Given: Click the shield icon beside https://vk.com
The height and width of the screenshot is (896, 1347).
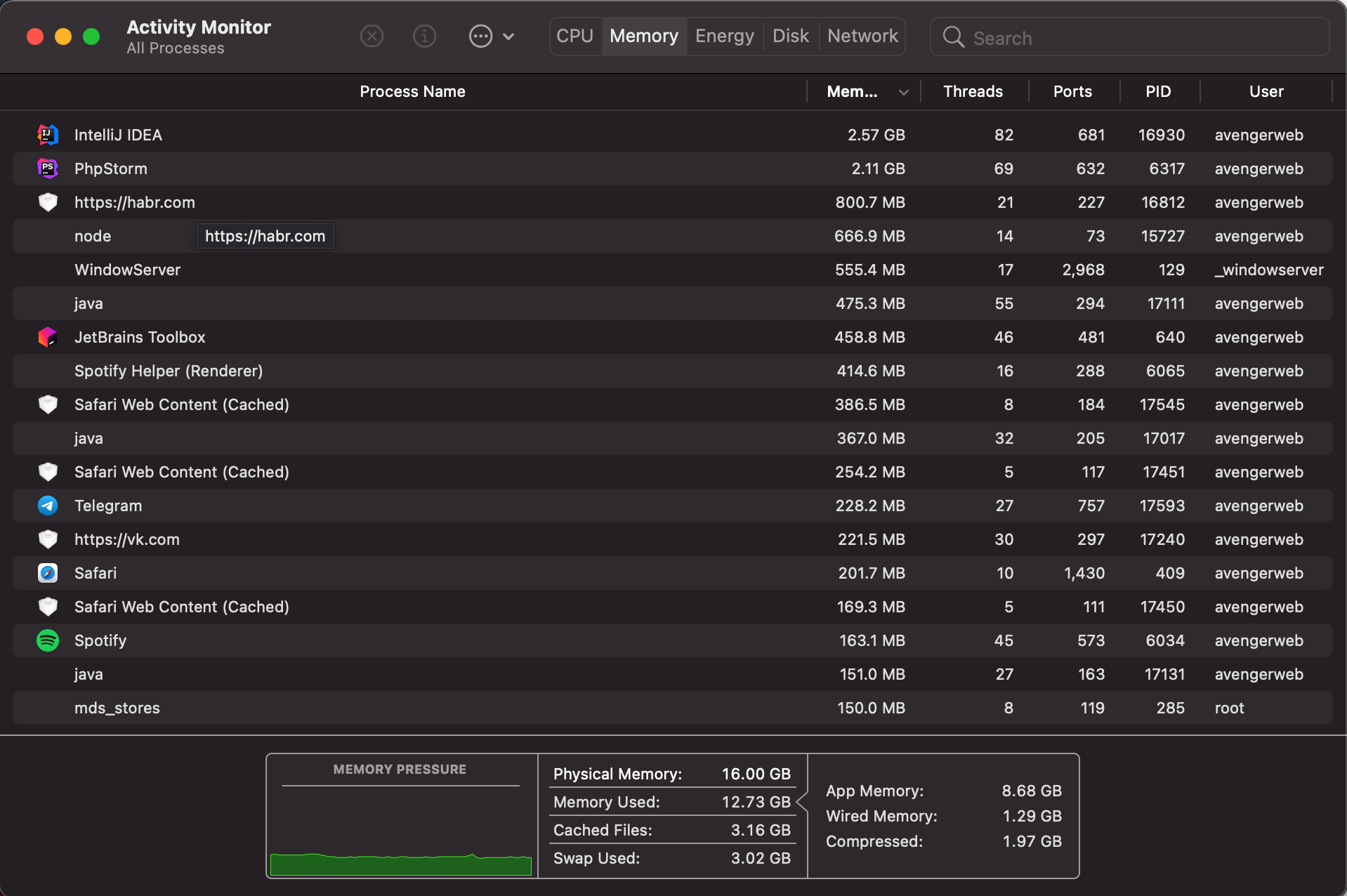Looking at the screenshot, I should click(x=48, y=539).
